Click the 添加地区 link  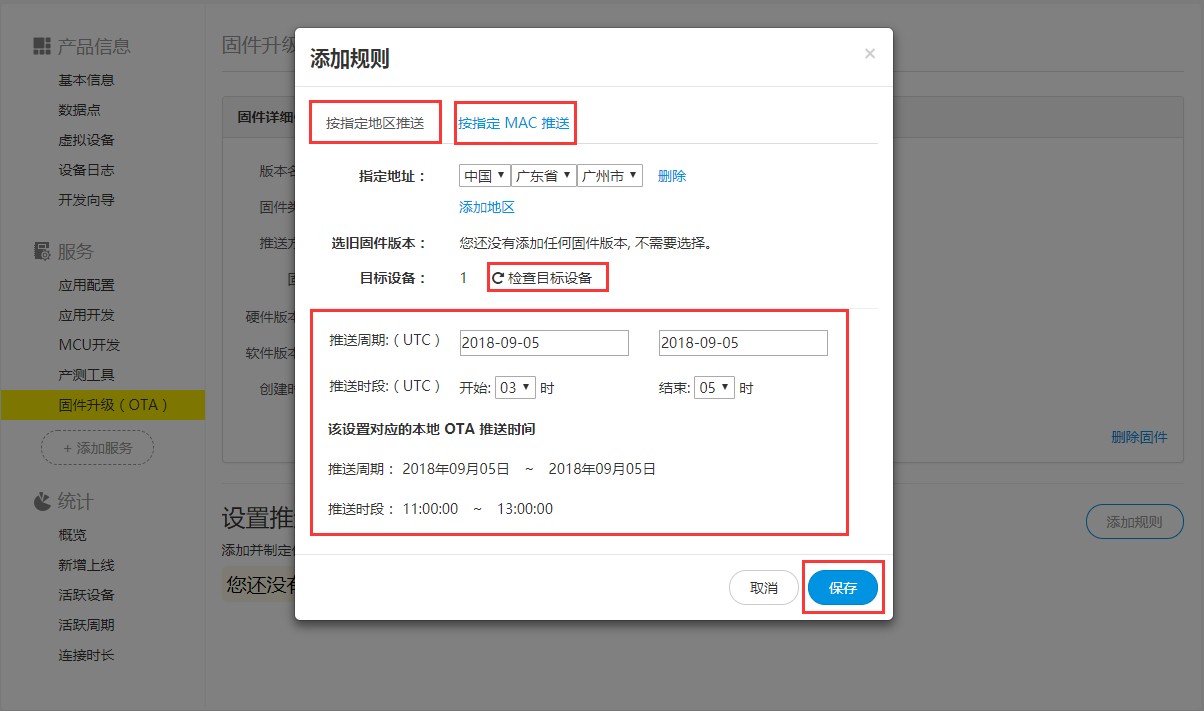pyautogui.click(x=487, y=207)
